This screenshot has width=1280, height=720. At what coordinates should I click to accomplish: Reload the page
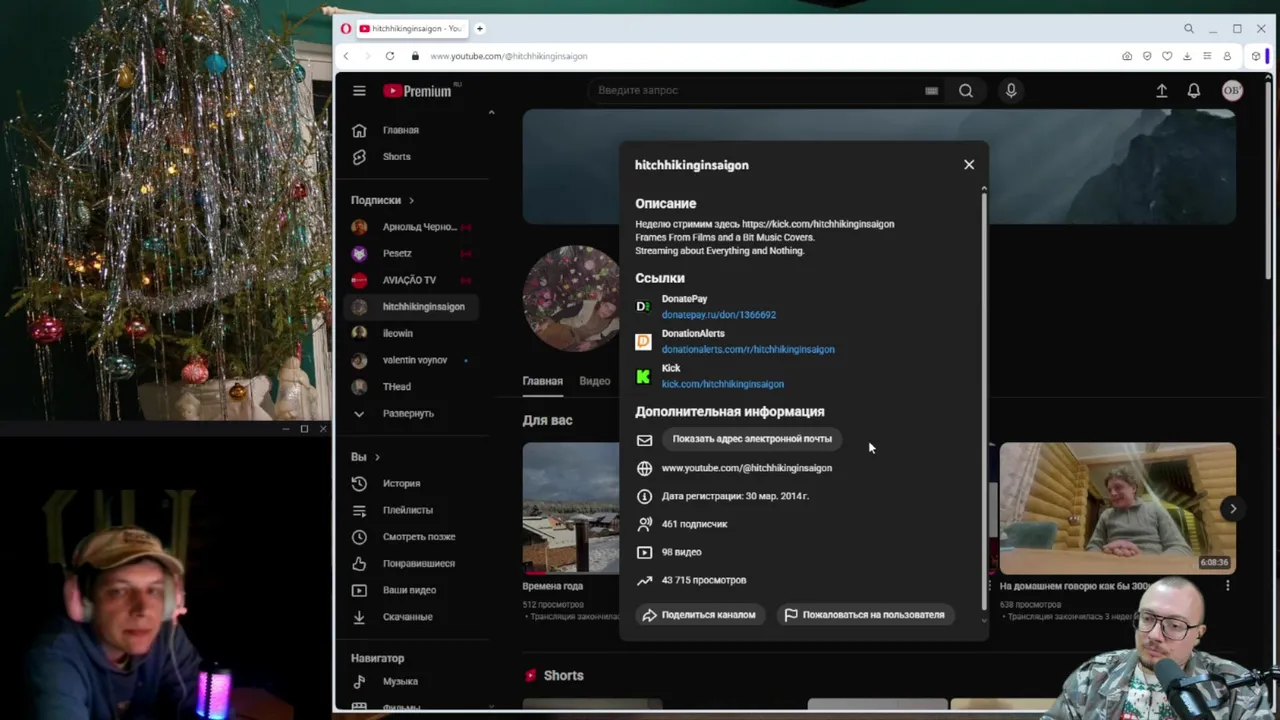[390, 56]
